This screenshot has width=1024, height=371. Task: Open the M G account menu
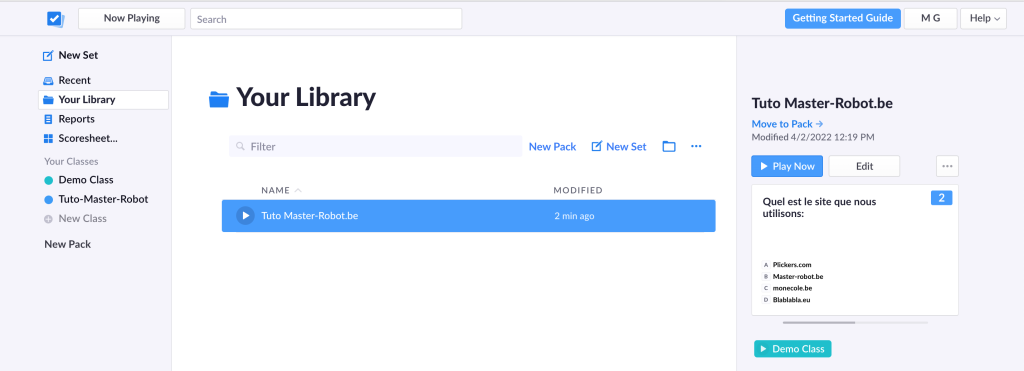coord(931,18)
